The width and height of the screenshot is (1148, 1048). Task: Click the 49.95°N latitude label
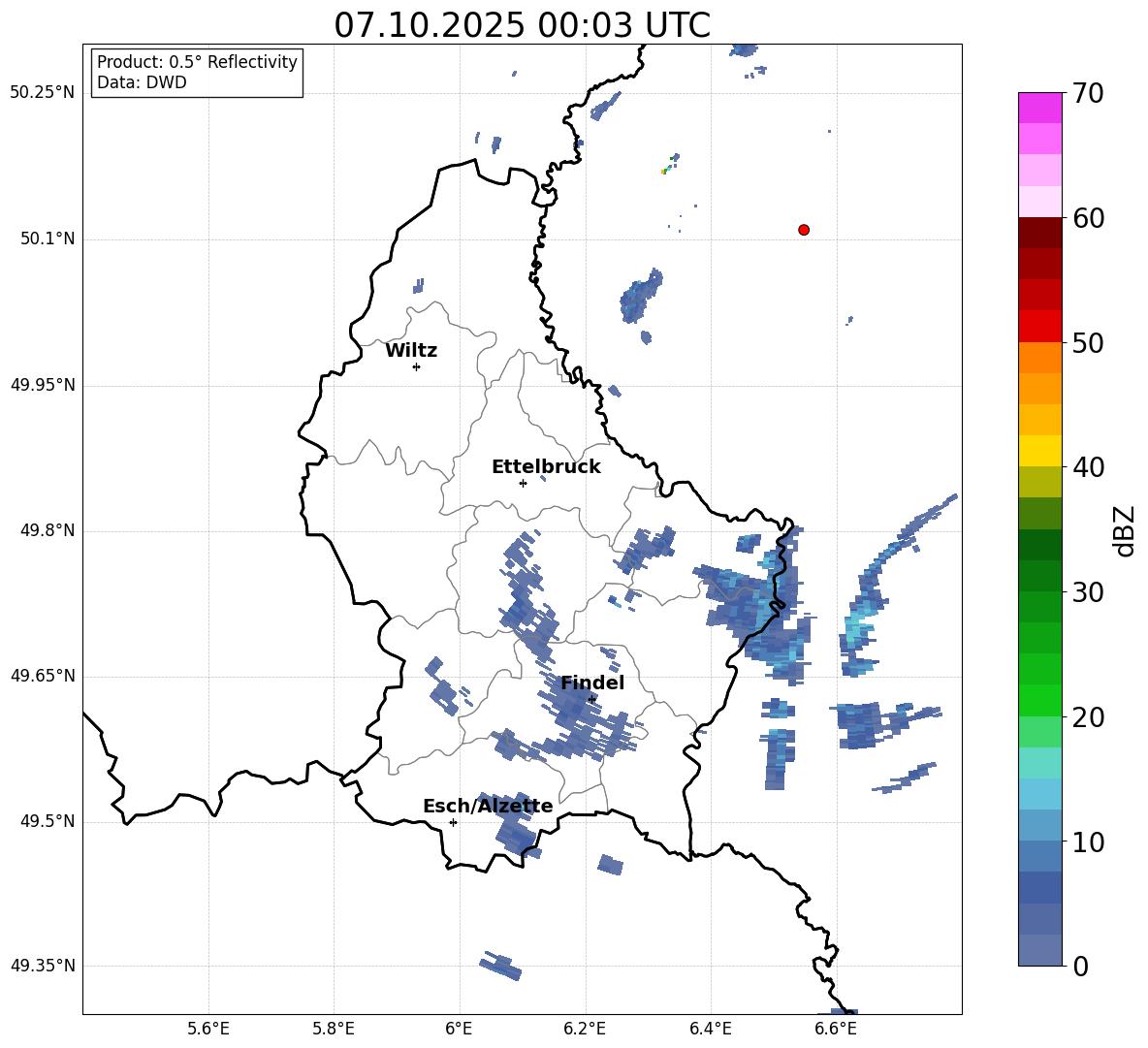[43, 385]
